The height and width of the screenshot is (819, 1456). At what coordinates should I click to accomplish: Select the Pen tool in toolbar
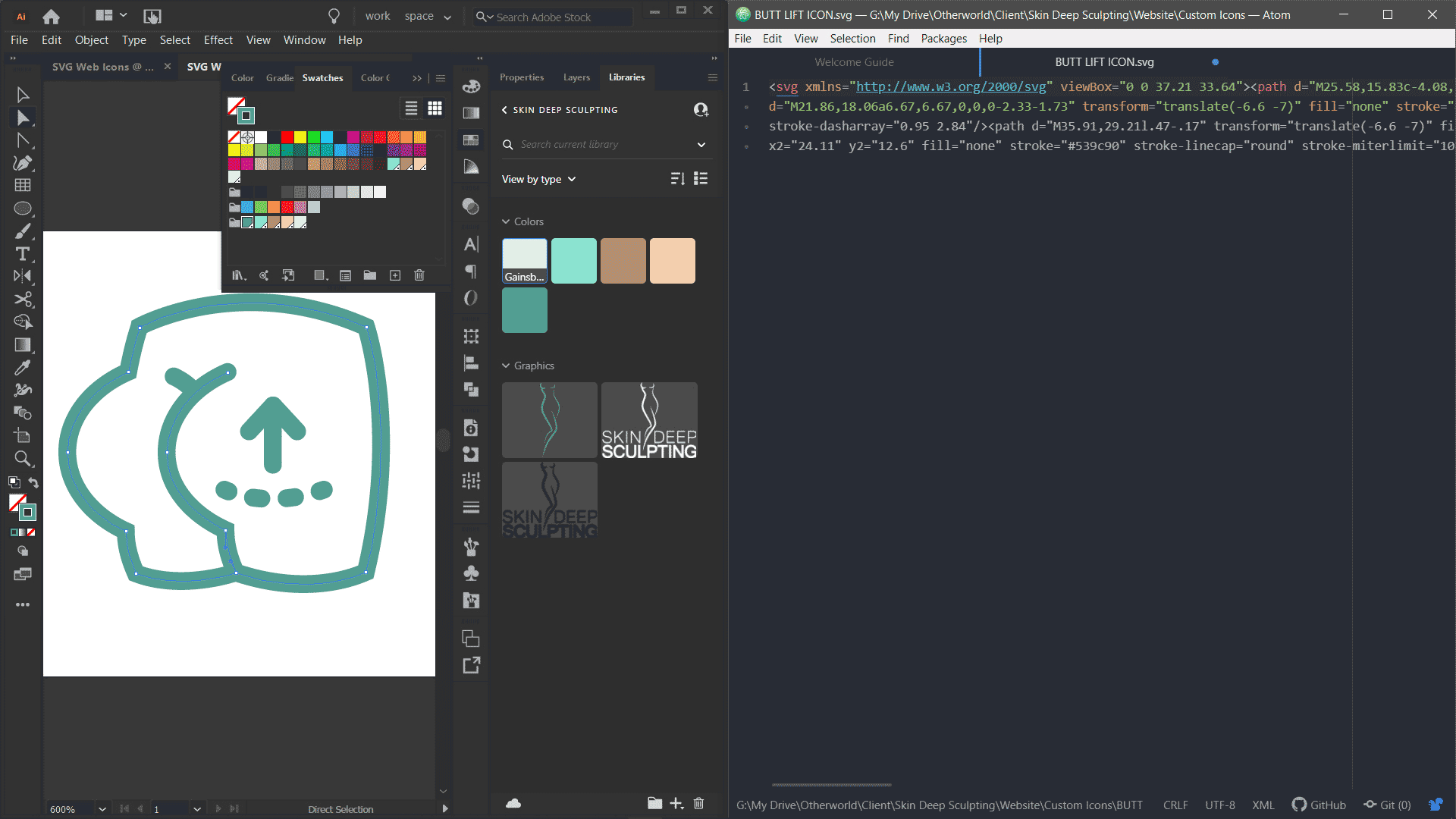click(x=22, y=163)
